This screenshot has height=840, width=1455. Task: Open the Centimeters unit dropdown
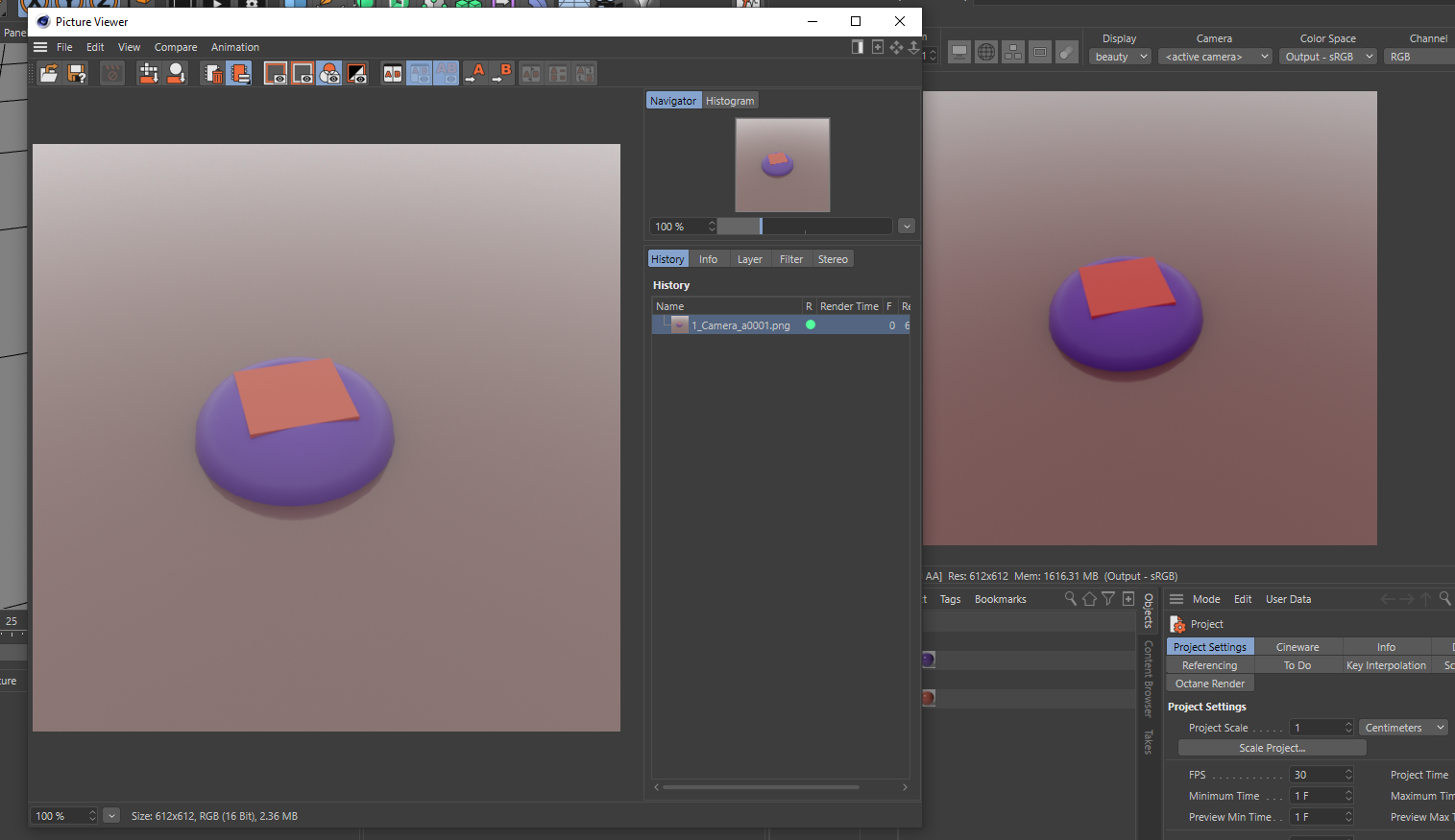tap(1403, 728)
